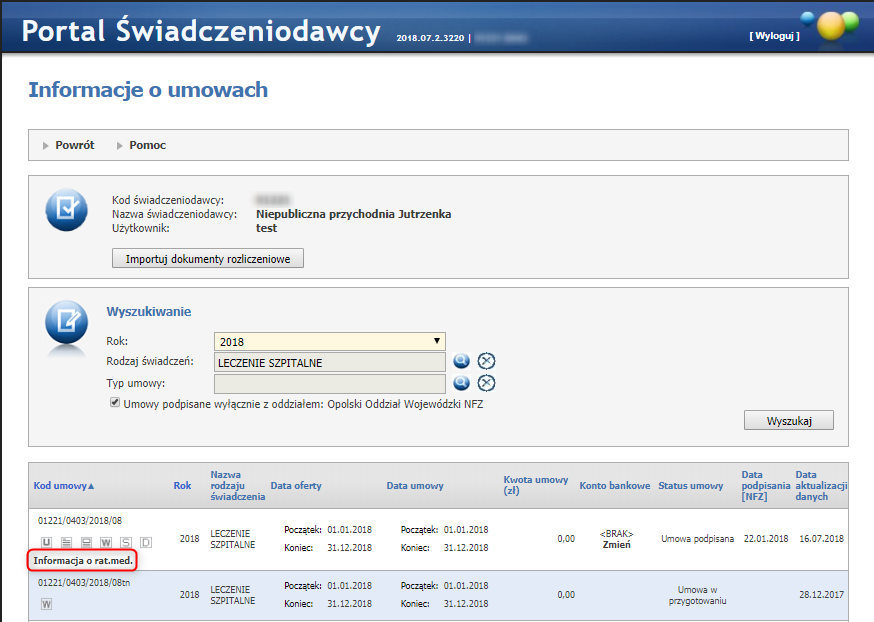Click the U icon under contract 01221/0403/2018/08
The height and width of the screenshot is (622, 874).
pos(45,542)
